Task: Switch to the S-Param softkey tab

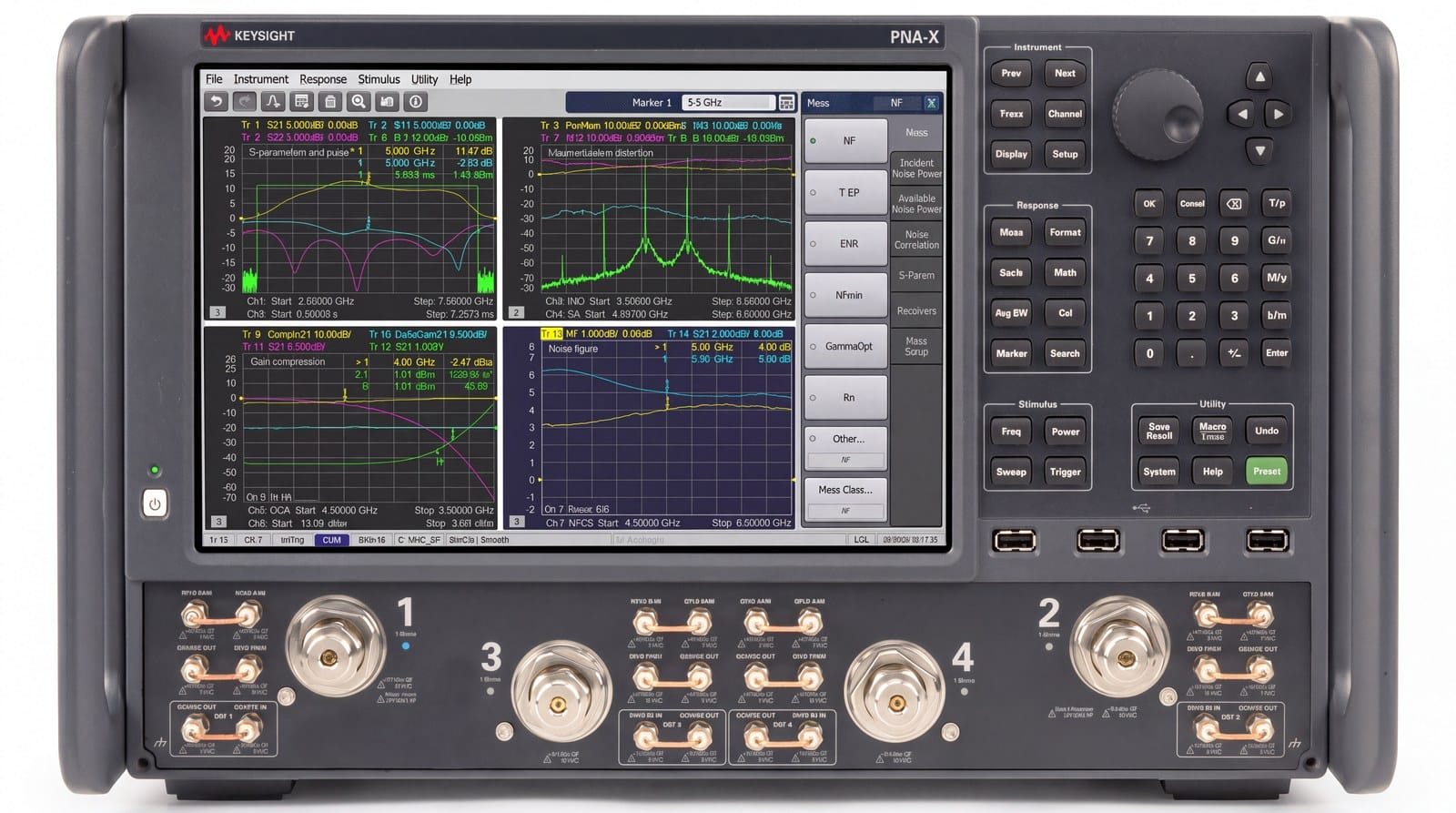Action: click(916, 275)
